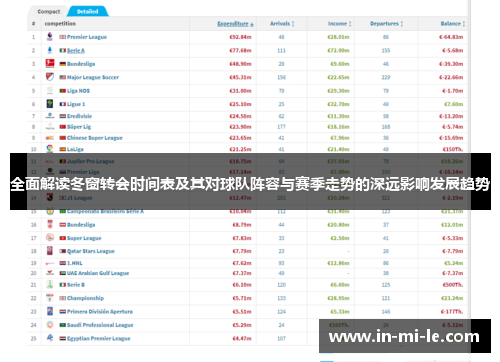Viewport: 500px width, 362px height.
Task: Click the LaLiga logo icon
Action: [x=50, y=148]
